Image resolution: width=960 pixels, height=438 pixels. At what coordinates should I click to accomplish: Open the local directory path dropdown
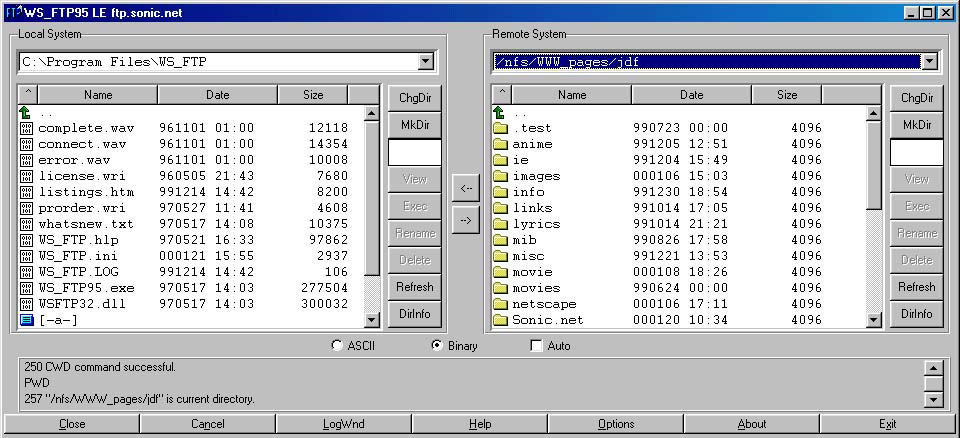(x=425, y=62)
